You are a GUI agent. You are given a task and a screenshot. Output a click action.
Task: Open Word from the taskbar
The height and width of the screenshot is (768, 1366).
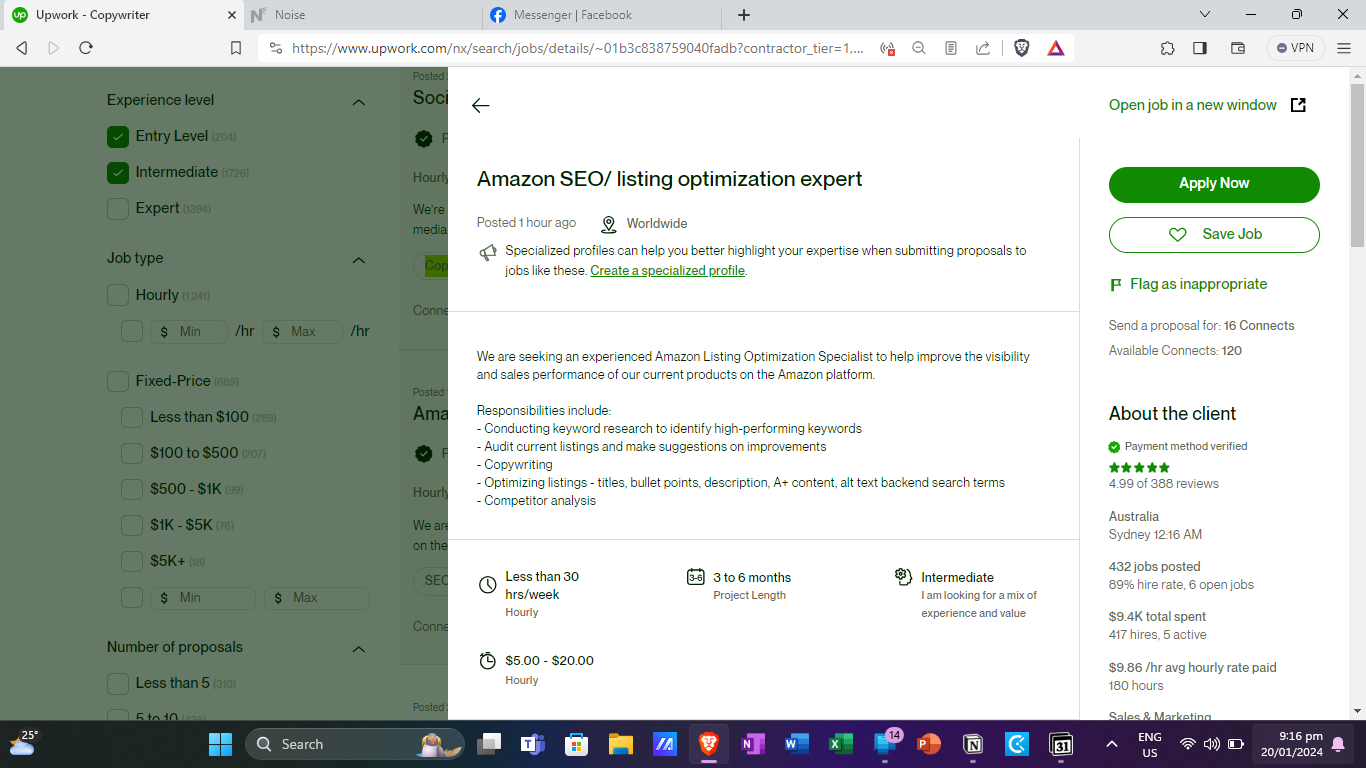[x=797, y=744]
